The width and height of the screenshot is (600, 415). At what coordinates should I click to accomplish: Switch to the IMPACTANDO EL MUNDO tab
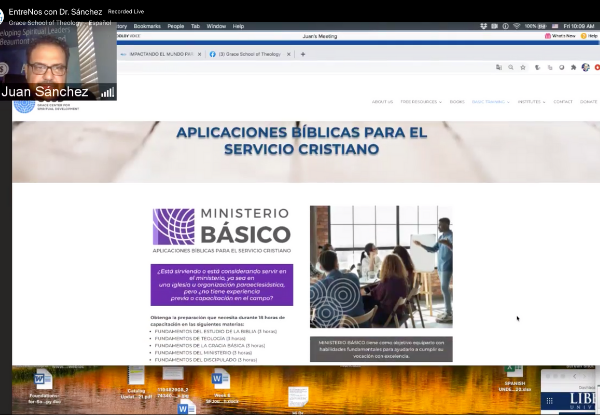click(x=161, y=54)
